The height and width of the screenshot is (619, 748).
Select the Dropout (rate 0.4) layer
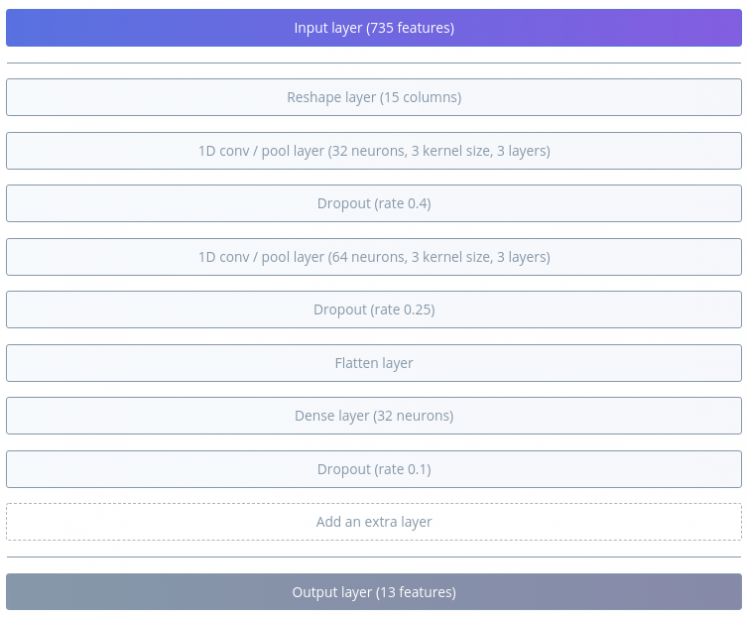click(x=374, y=204)
